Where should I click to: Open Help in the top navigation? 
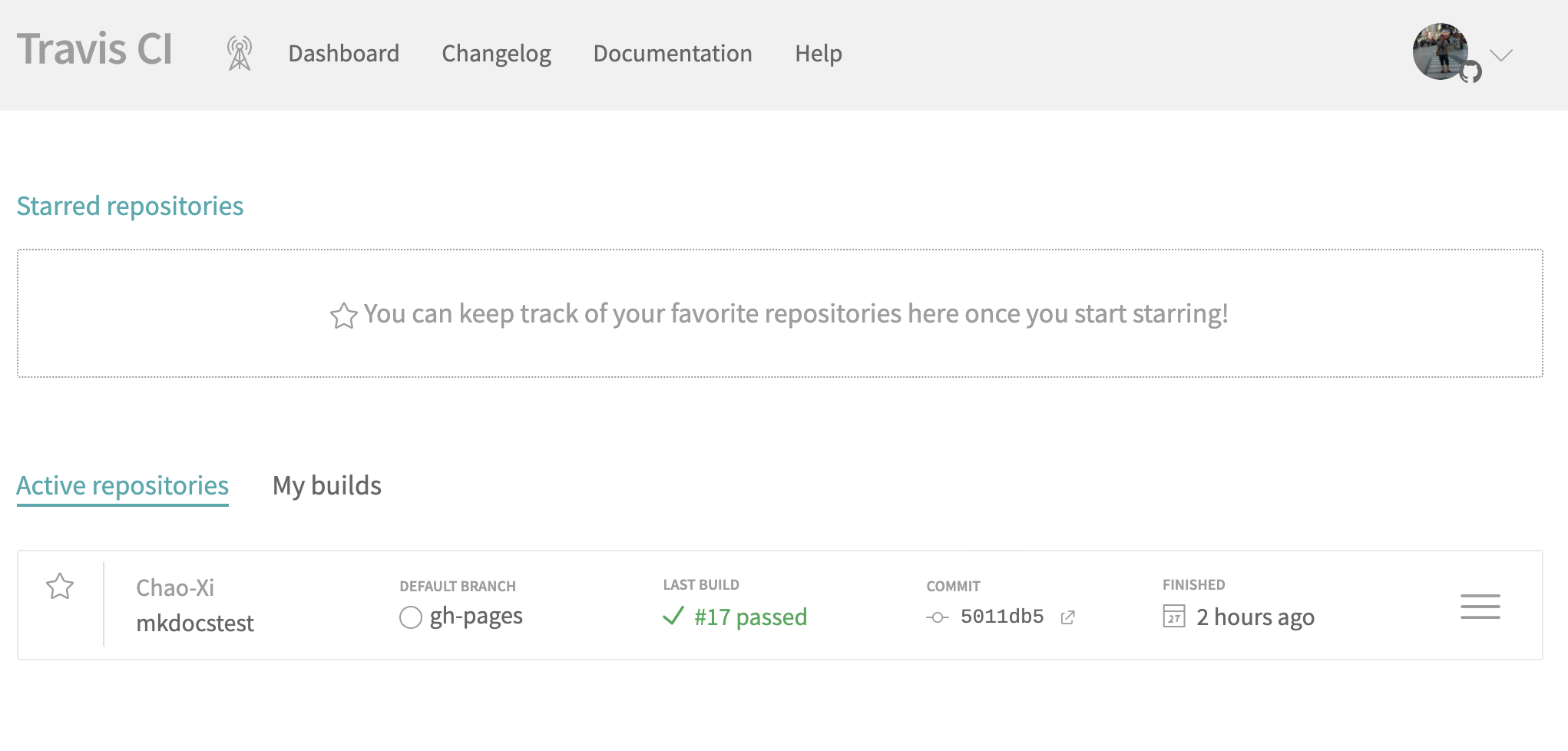818,54
